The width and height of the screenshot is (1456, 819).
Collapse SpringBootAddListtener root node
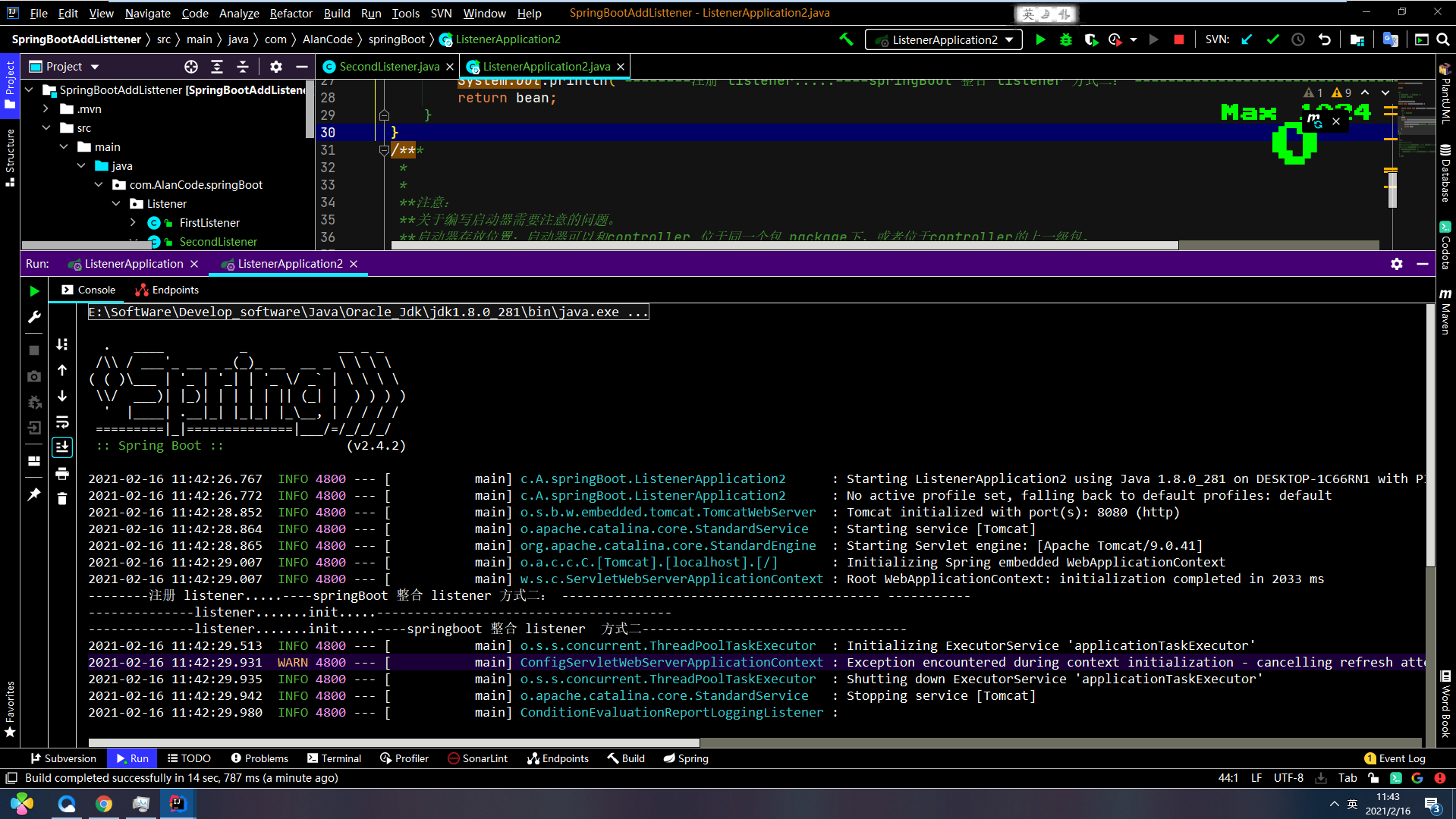(x=29, y=89)
